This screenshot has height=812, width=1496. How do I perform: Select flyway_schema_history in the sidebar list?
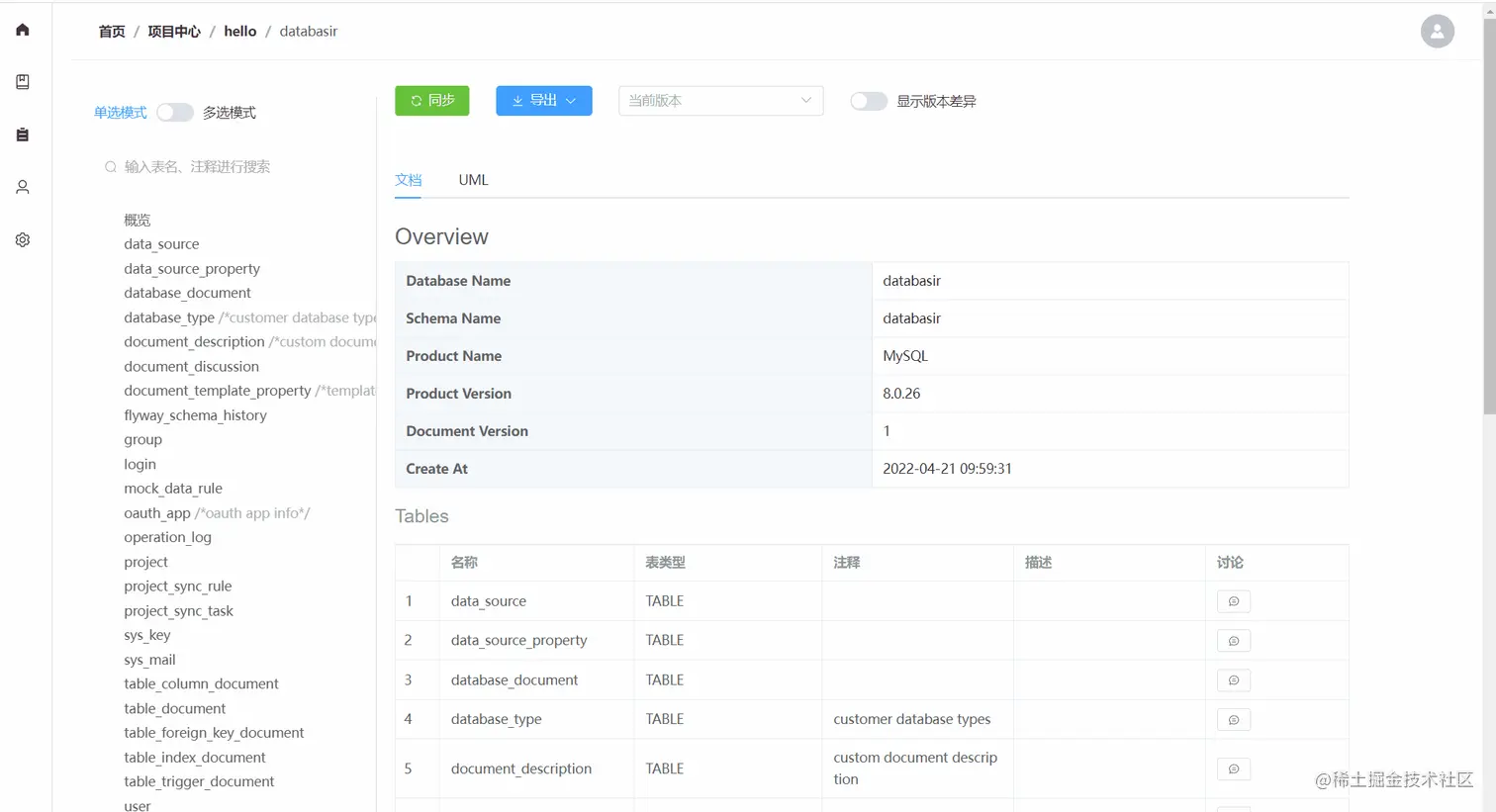pos(195,415)
